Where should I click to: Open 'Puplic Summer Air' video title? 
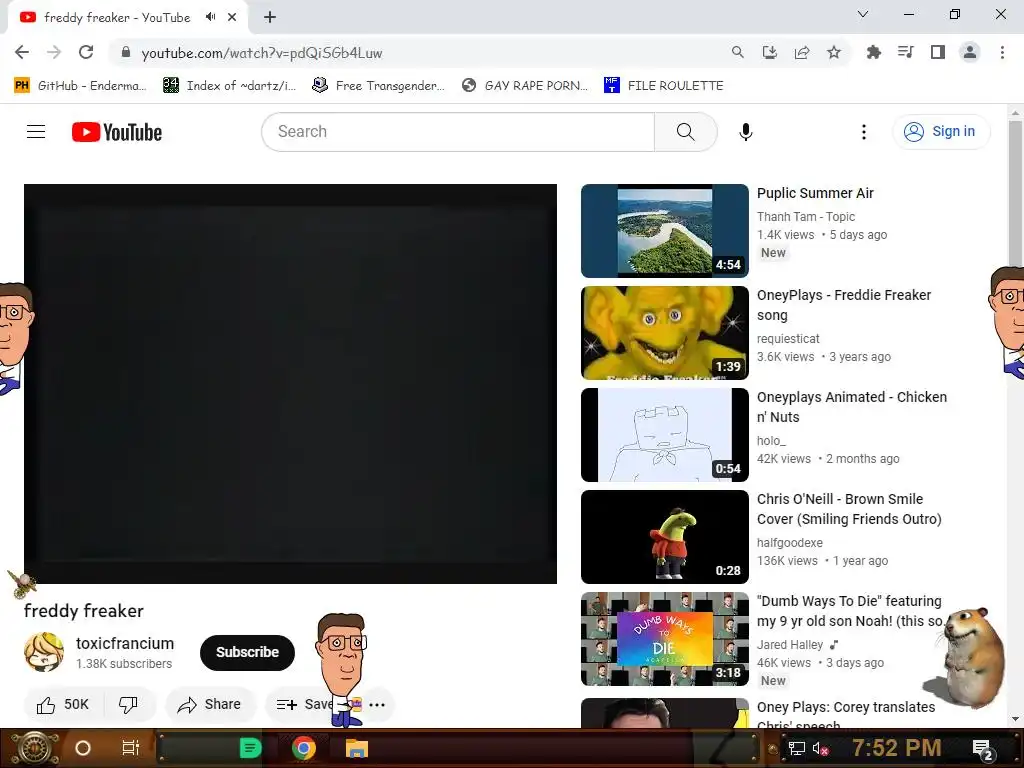[x=815, y=193]
